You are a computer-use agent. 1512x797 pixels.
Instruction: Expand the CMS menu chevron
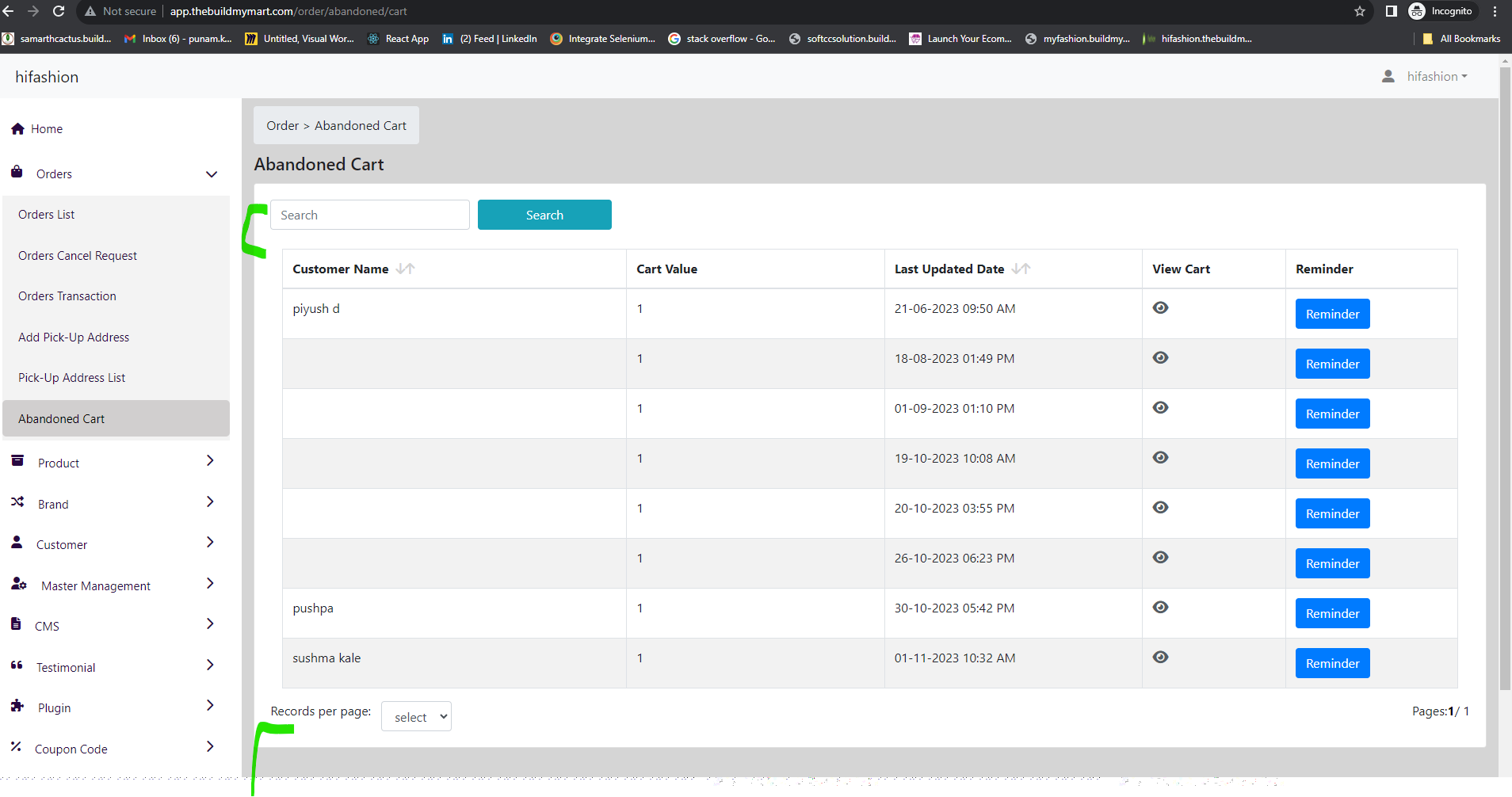coord(210,624)
